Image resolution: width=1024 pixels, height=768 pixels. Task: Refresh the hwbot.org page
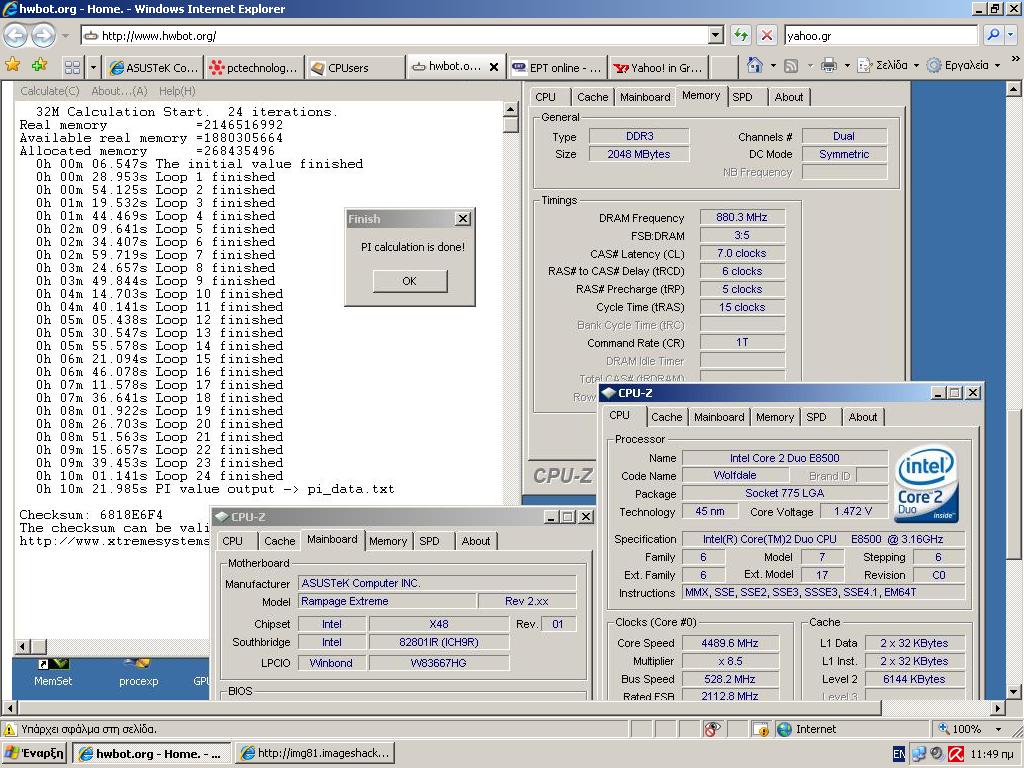click(741, 35)
